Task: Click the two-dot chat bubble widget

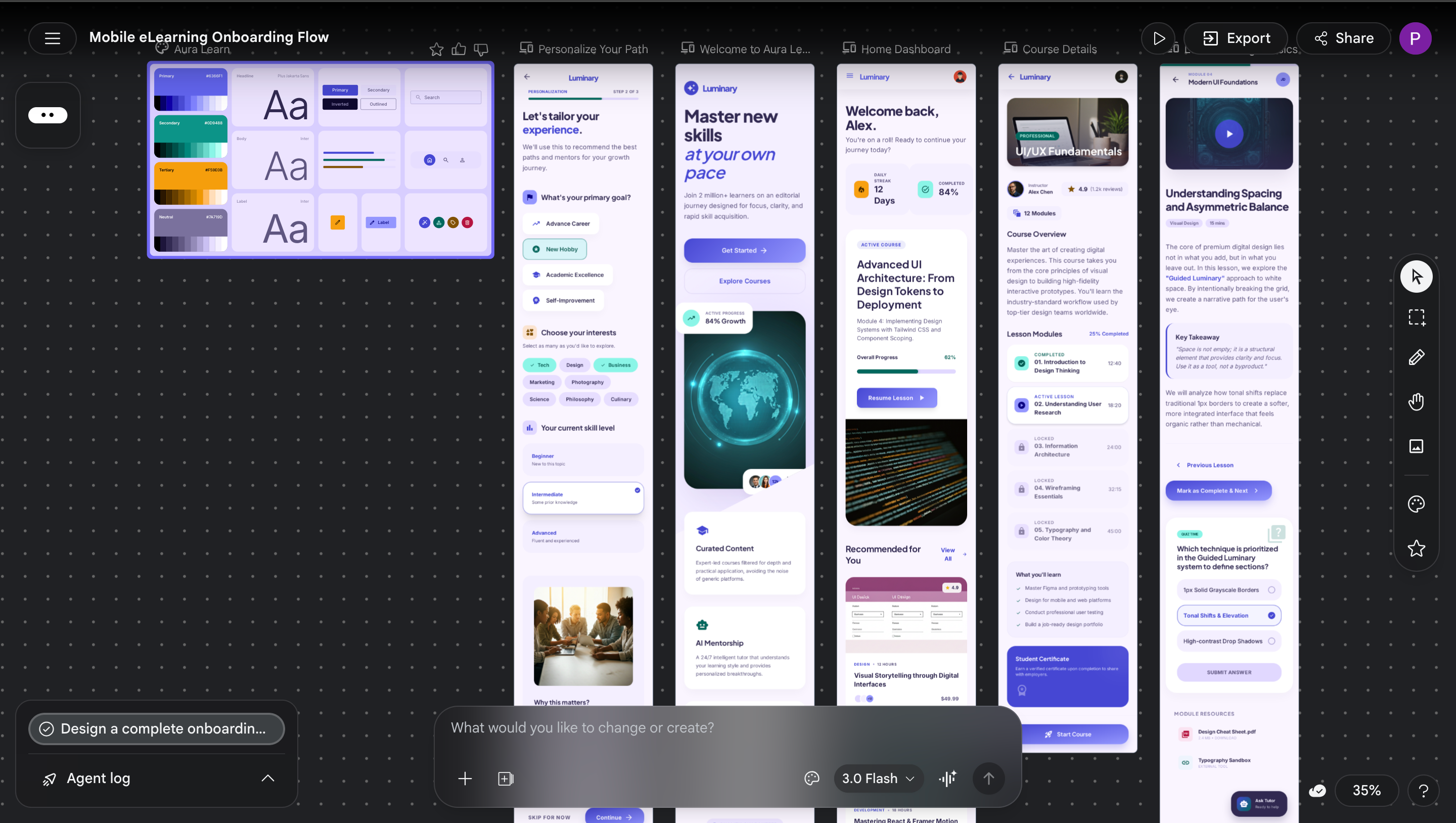Action: click(x=48, y=115)
